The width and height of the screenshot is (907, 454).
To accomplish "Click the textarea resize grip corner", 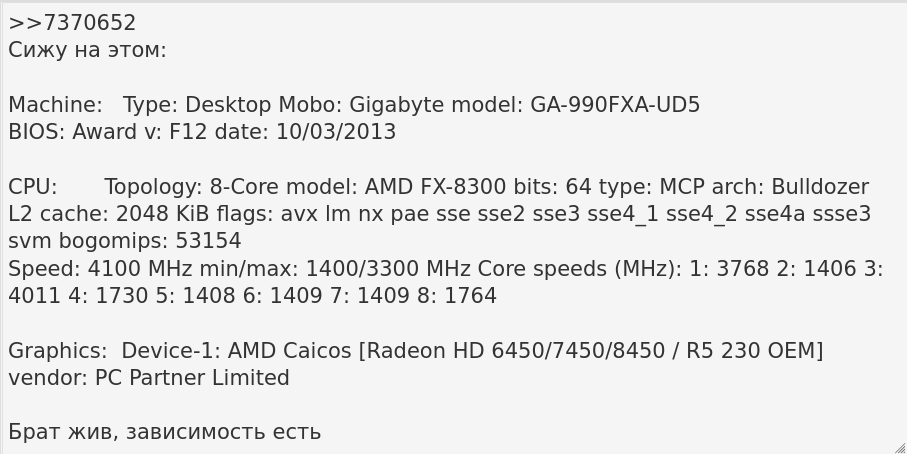I will point(900,448).
